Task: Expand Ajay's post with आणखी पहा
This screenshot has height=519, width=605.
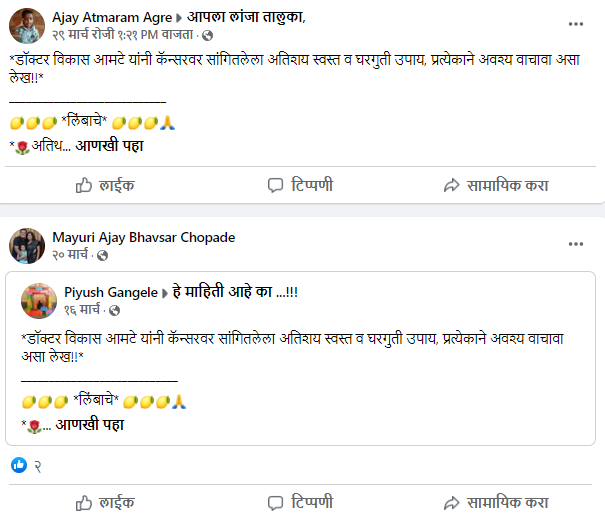Action: (x=111, y=146)
